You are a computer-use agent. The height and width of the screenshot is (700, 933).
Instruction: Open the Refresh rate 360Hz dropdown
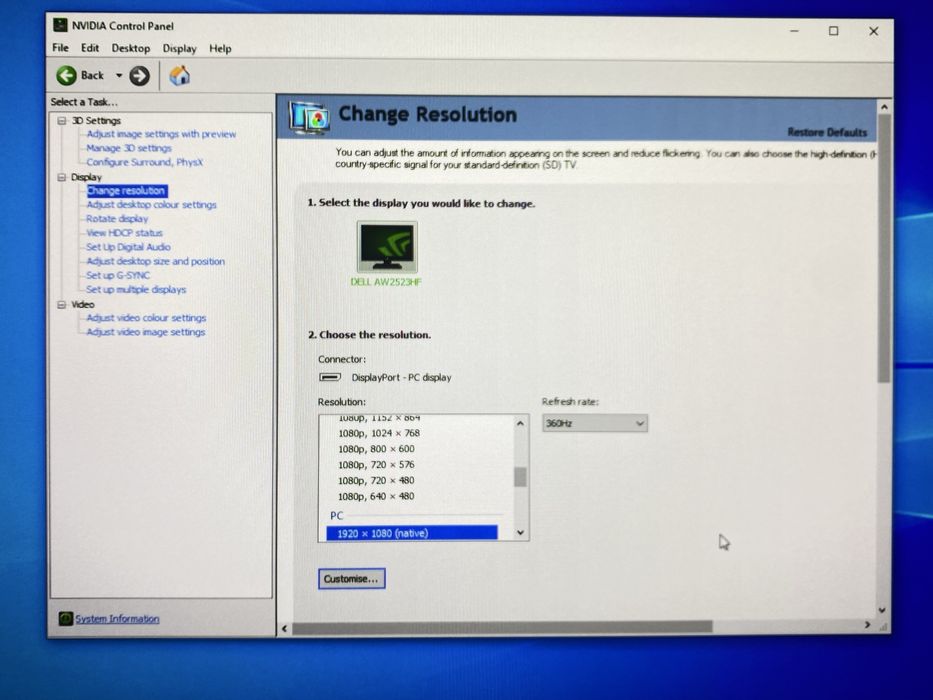click(x=594, y=423)
